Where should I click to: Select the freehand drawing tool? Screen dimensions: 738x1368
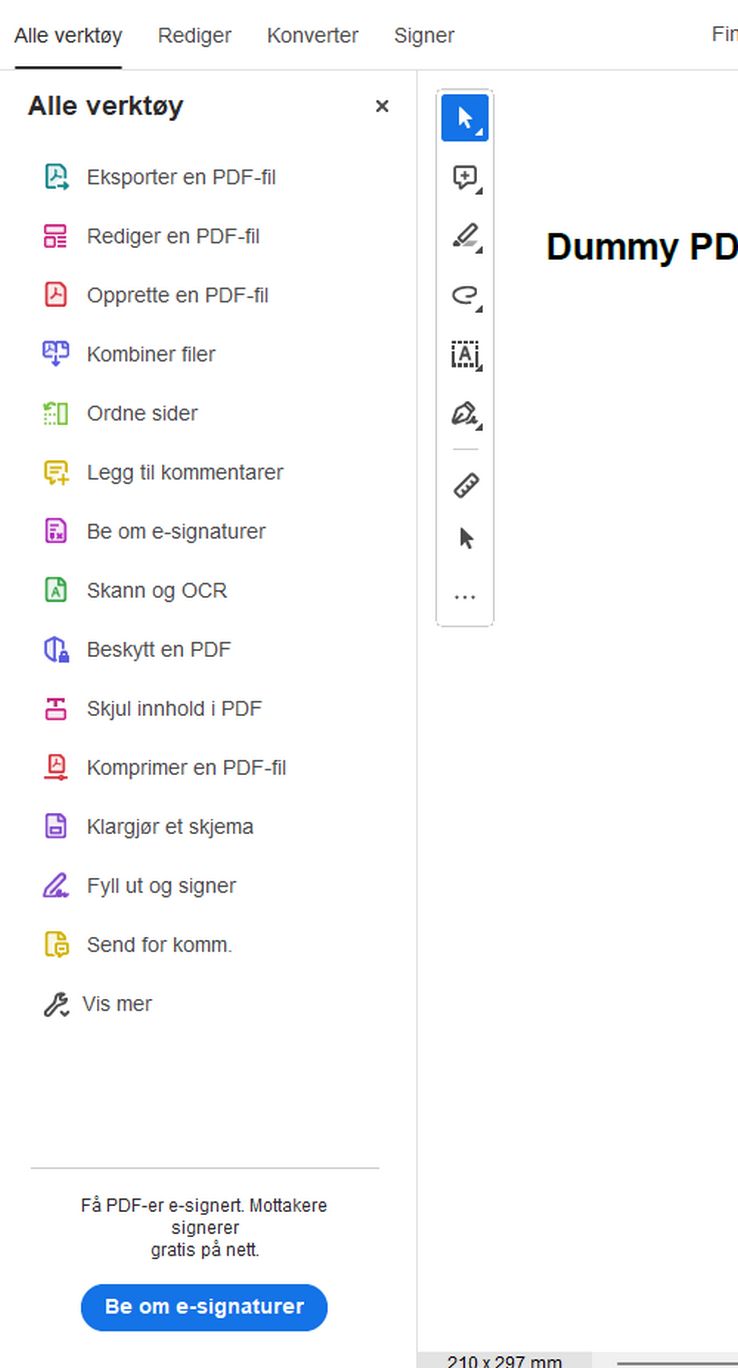(463, 296)
